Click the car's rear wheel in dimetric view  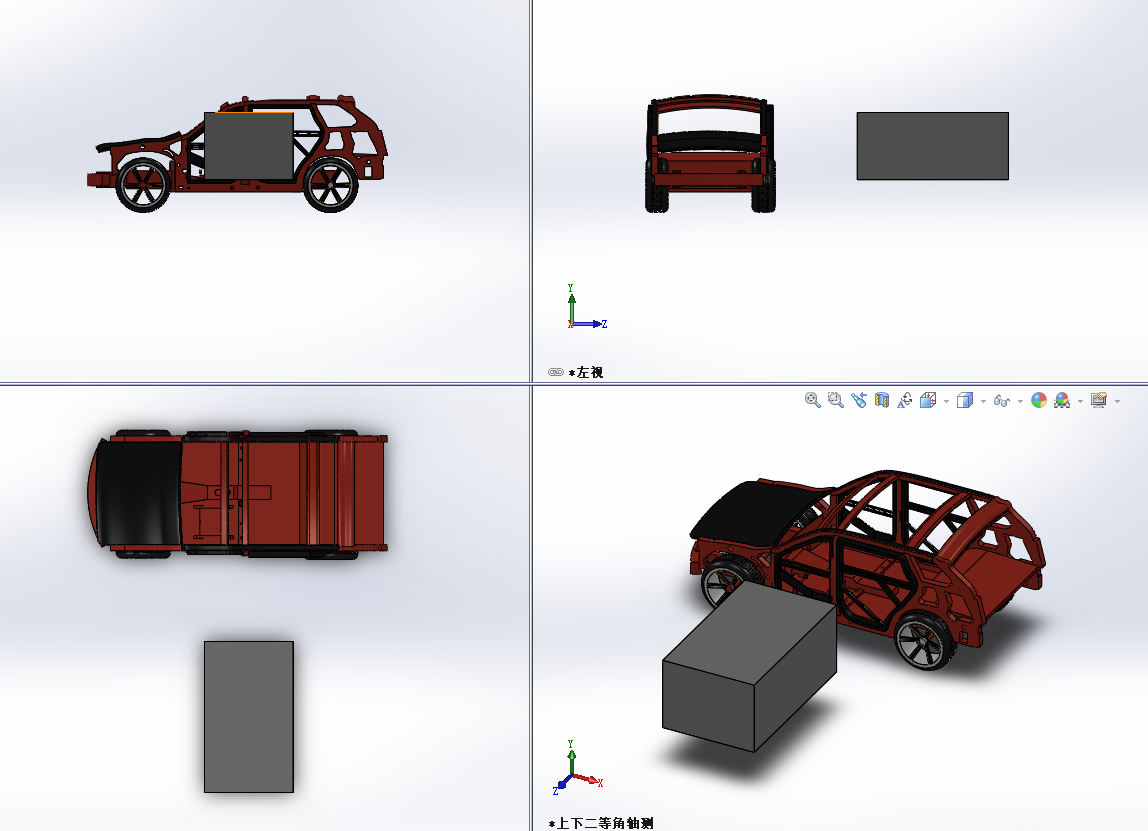click(925, 641)
